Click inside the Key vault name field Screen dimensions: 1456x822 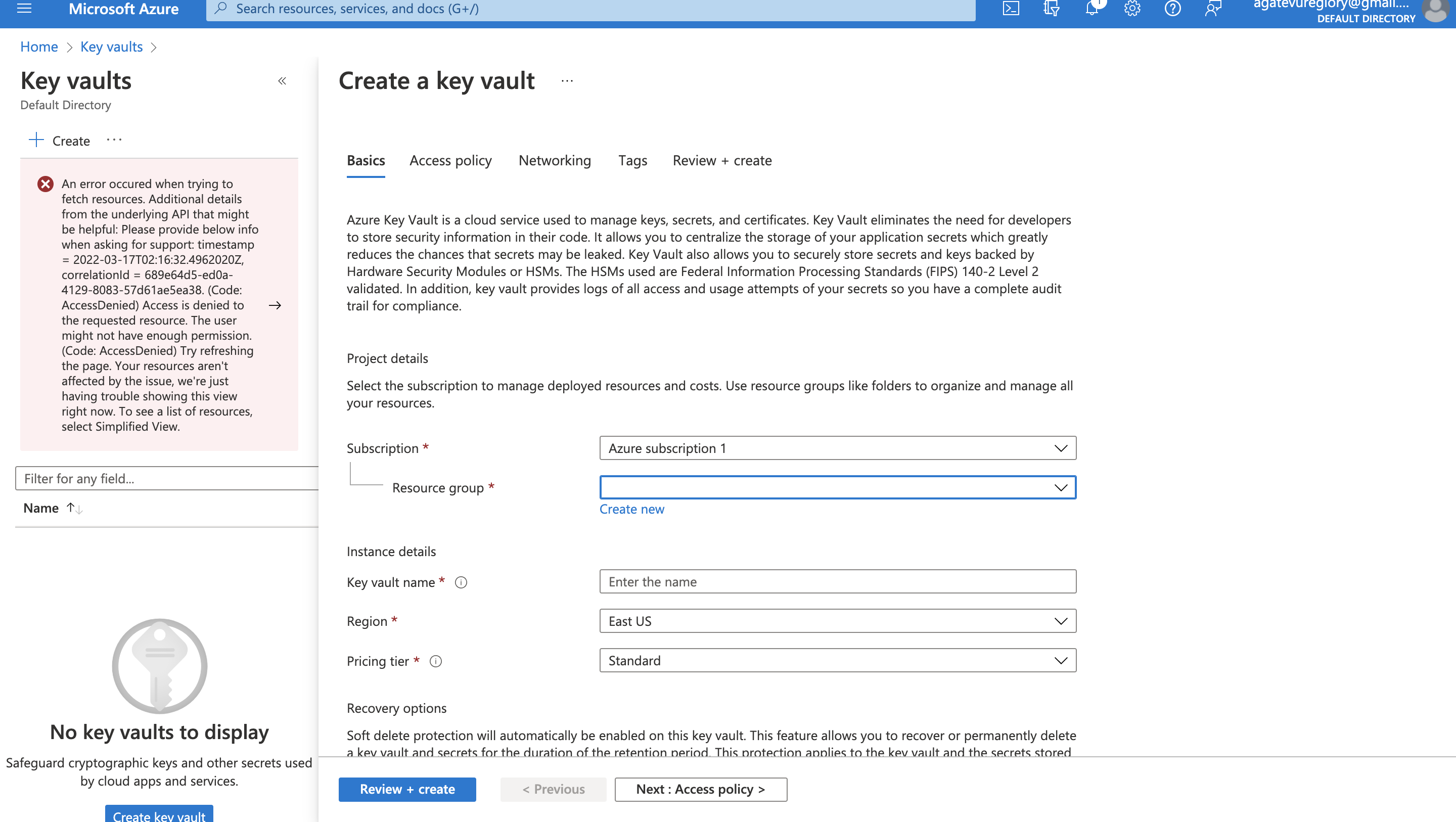(837, 581)
